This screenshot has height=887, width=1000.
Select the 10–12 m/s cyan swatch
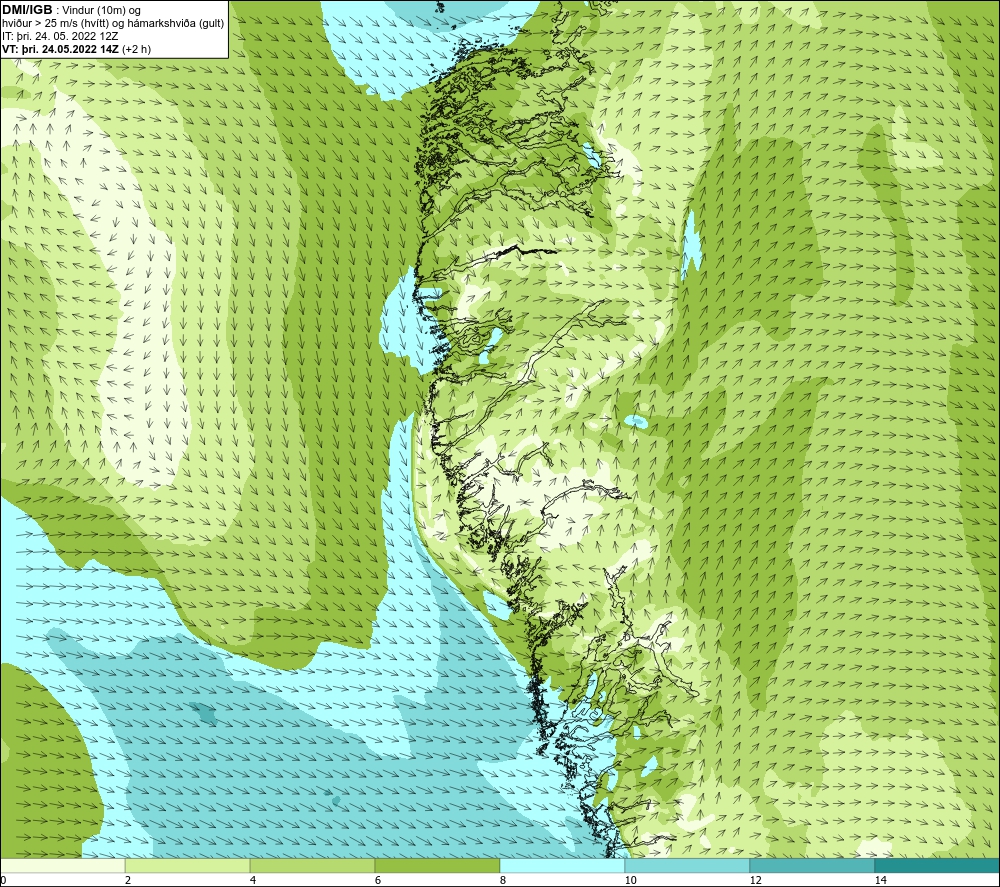[x=687, y=865]
